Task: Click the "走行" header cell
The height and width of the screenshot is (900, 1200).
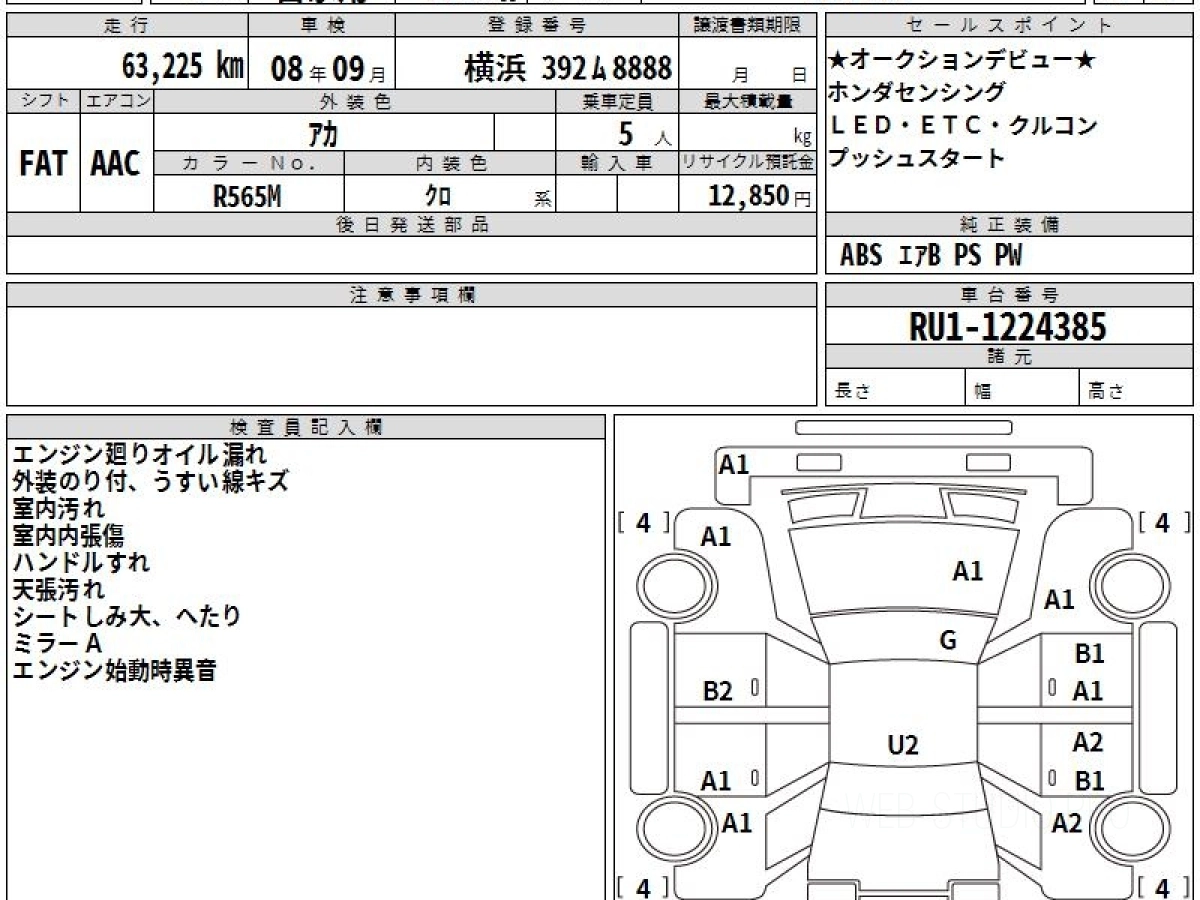Action: [125, 26]
